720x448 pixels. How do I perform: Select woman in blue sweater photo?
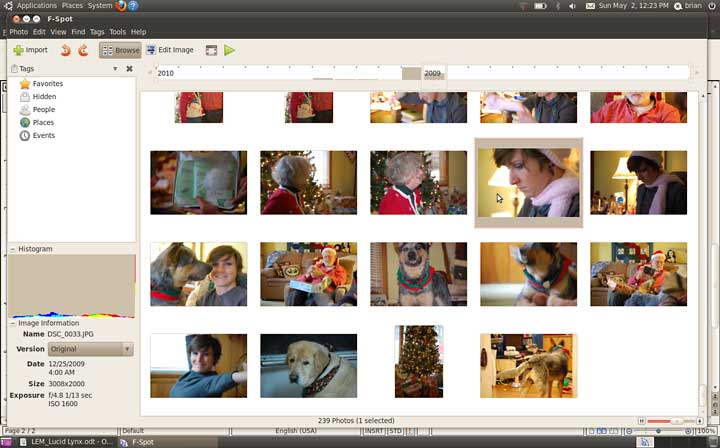(x=198, y=366)
